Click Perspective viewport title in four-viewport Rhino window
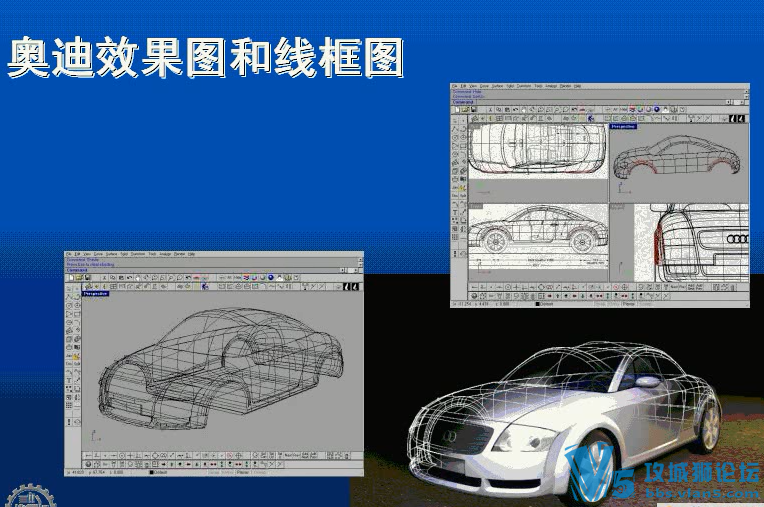764x507 pixels. pos(623,127)
